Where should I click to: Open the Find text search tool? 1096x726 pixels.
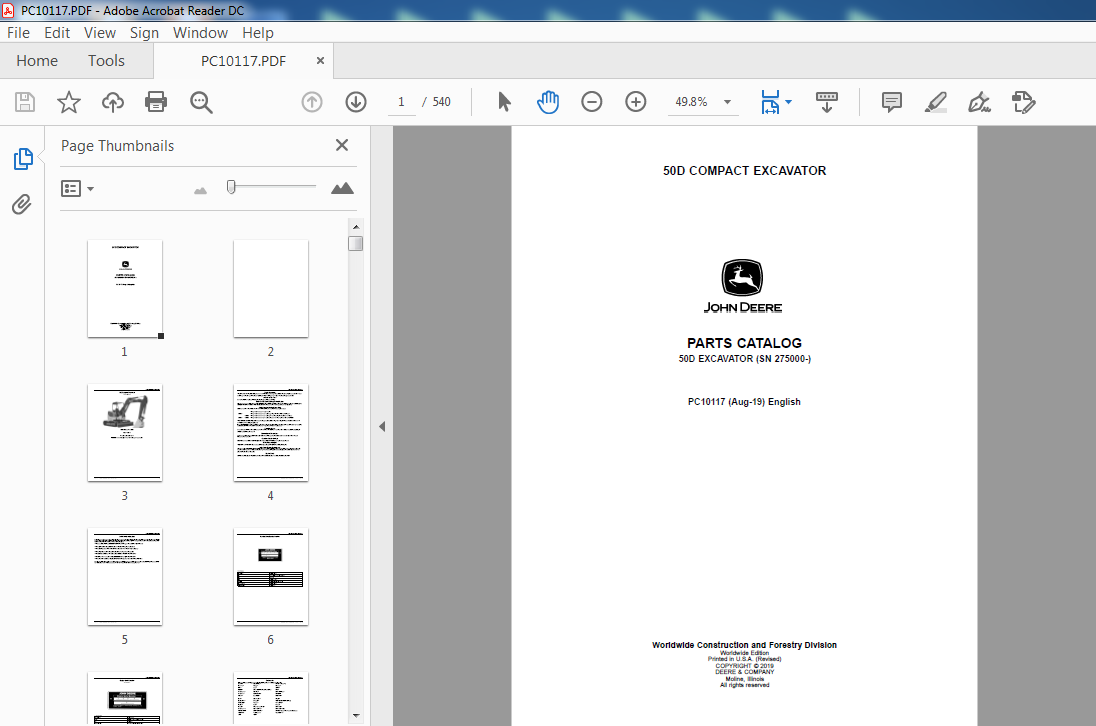pyautogui.click(x=201, y=102)
